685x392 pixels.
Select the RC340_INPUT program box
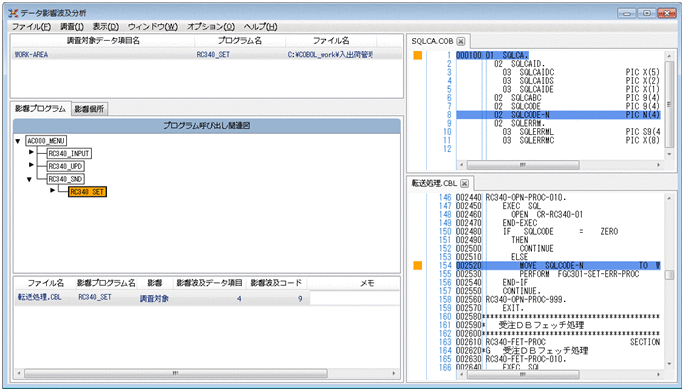(x=69, y=153)
